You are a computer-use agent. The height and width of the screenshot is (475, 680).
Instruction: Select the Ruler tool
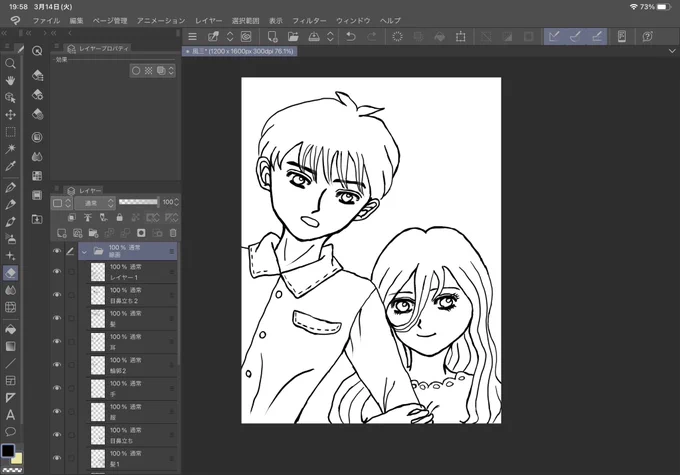10,398
